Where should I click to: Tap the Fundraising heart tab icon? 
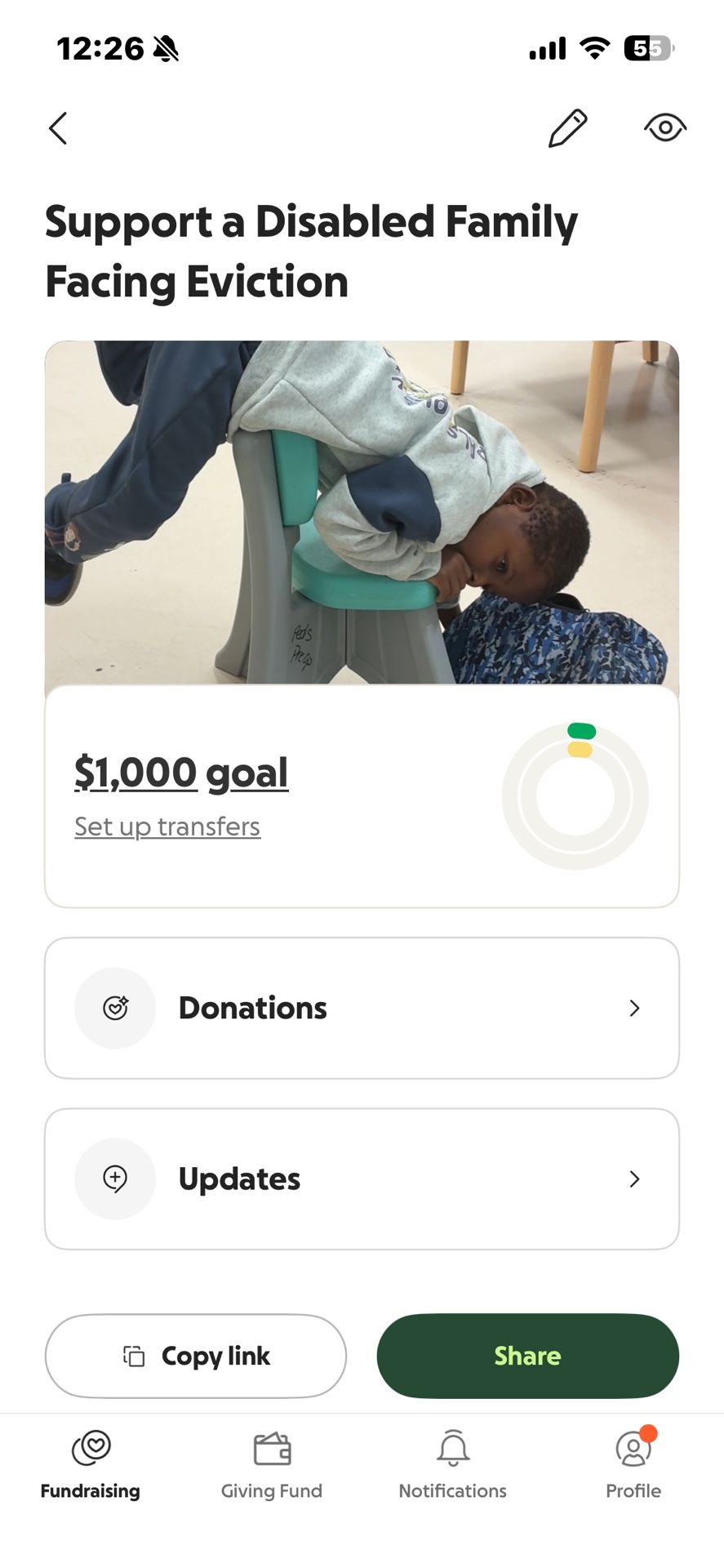tap(91, 1448)
